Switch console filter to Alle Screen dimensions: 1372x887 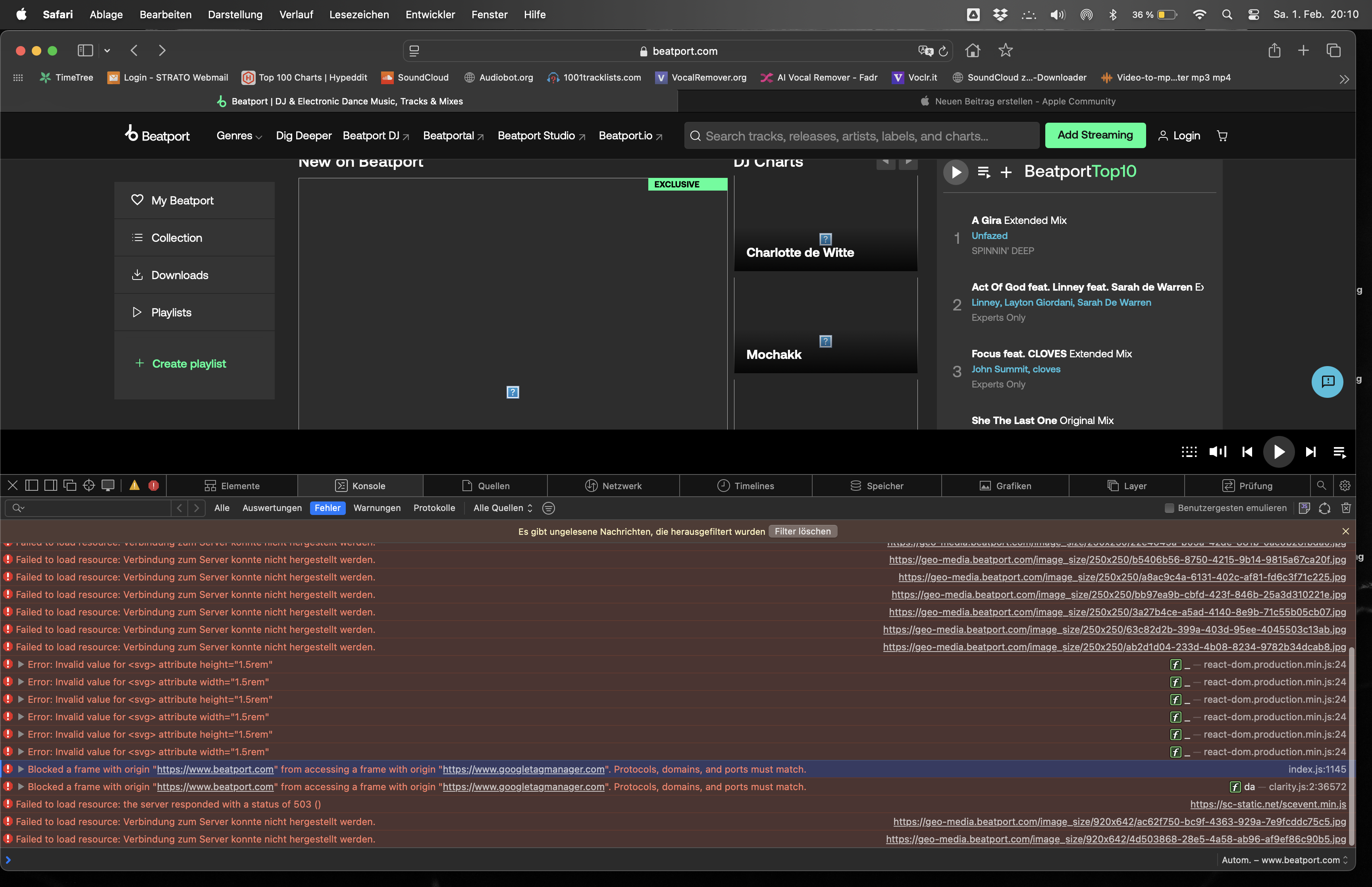222,508
